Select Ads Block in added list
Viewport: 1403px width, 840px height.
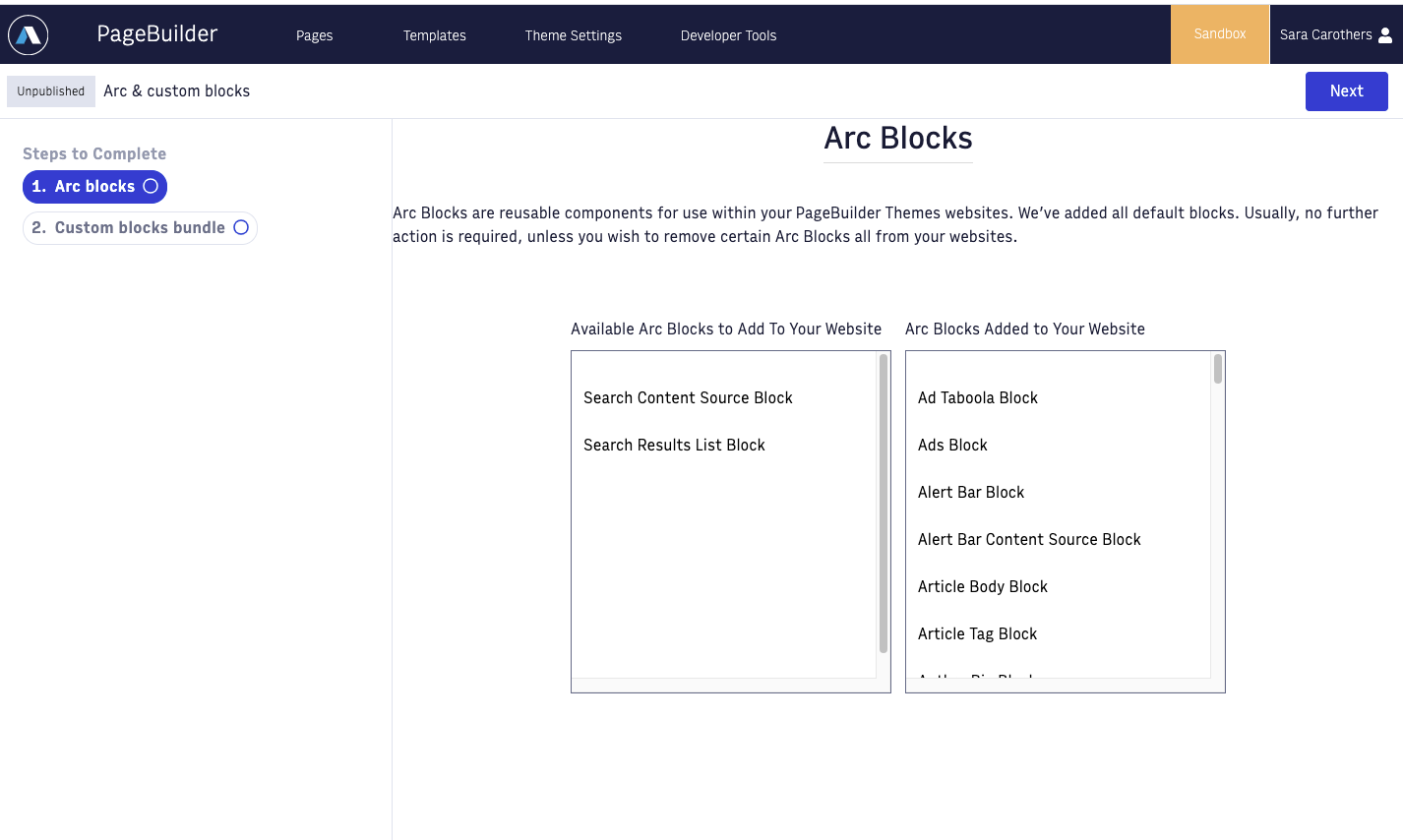pyautogui.click(x=952, y=445)
